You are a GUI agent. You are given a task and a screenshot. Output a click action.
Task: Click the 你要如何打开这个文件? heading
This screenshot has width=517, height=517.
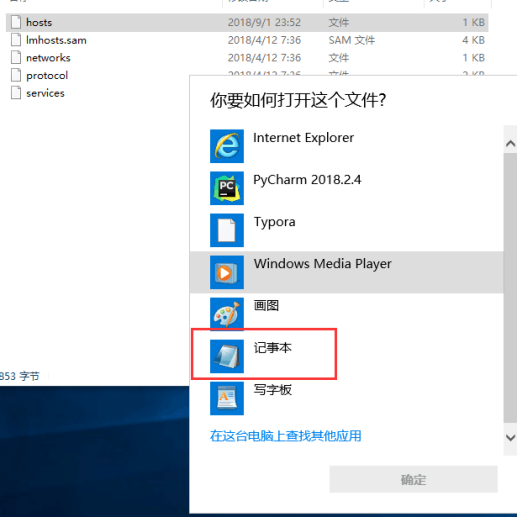point(298,100)
